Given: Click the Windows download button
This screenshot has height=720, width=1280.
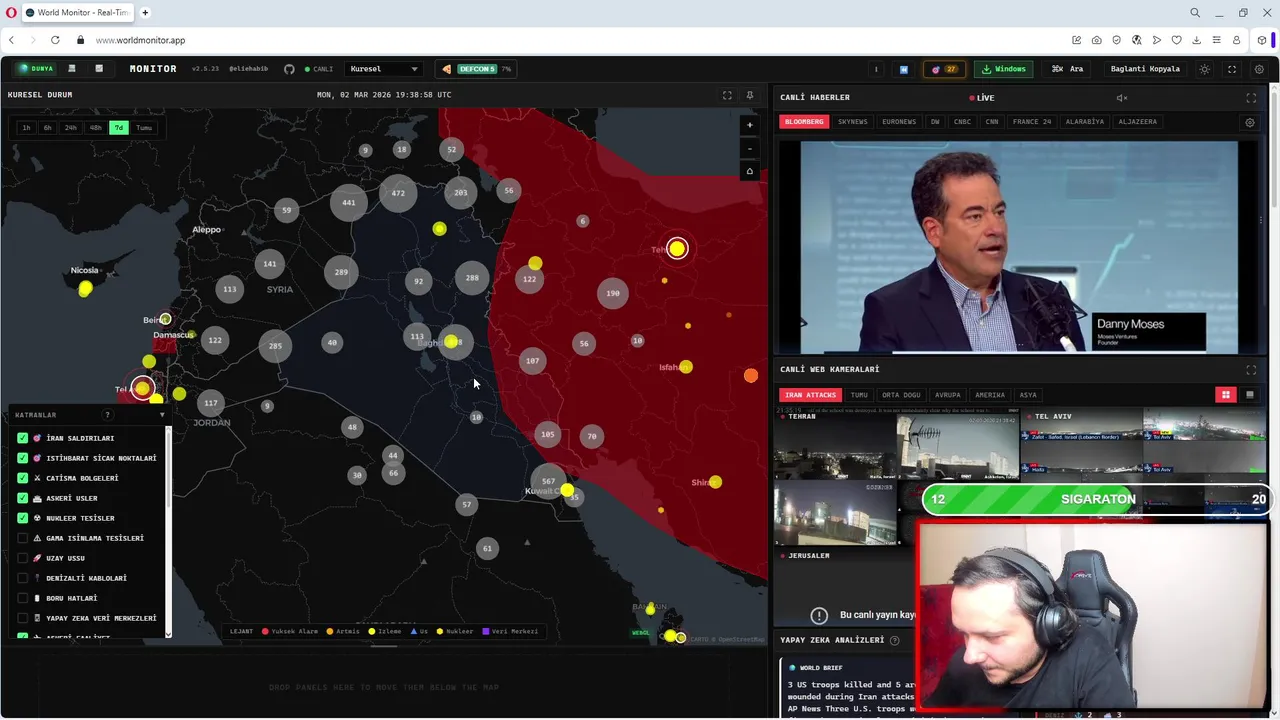Looking at the screenshot, I should click(x=1004, y=69).
